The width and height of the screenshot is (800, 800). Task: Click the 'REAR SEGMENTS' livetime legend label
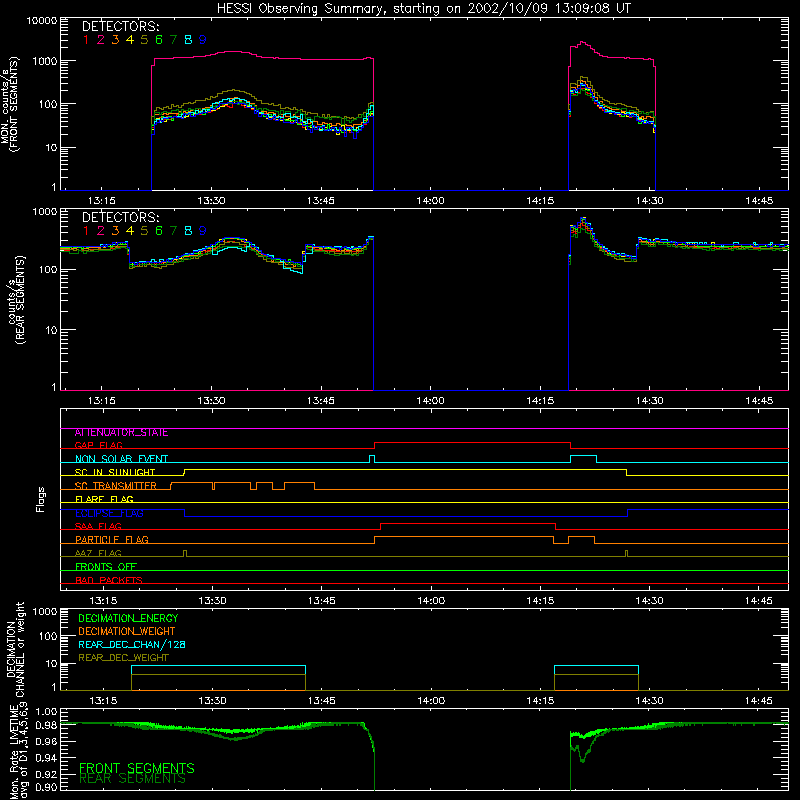coord(132,779)
